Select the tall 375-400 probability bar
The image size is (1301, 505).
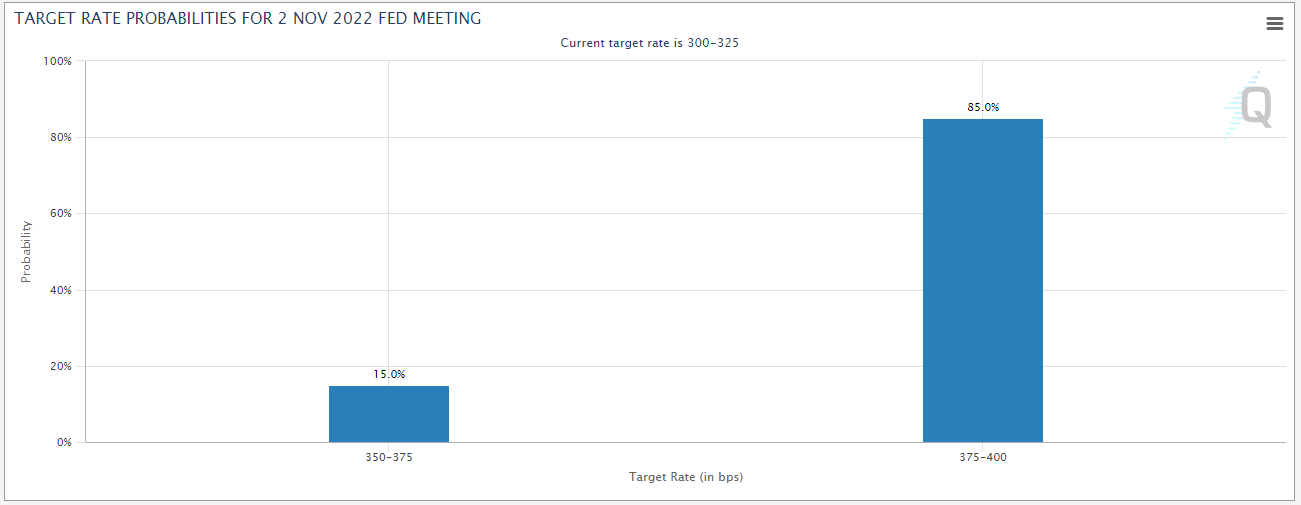[982, 280]
